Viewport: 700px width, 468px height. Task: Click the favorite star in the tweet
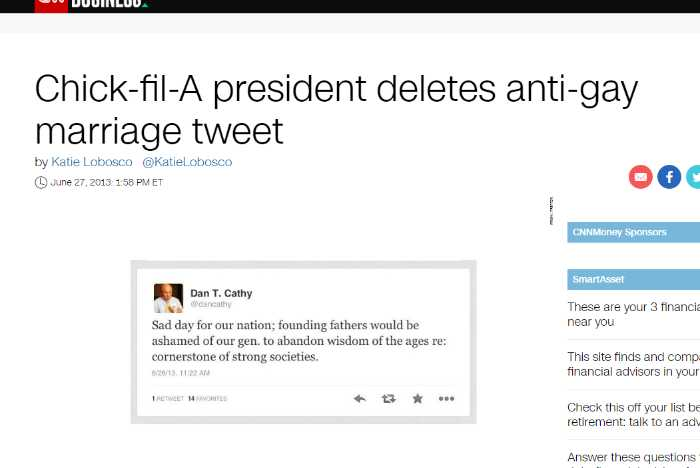(x=417, y=398)
